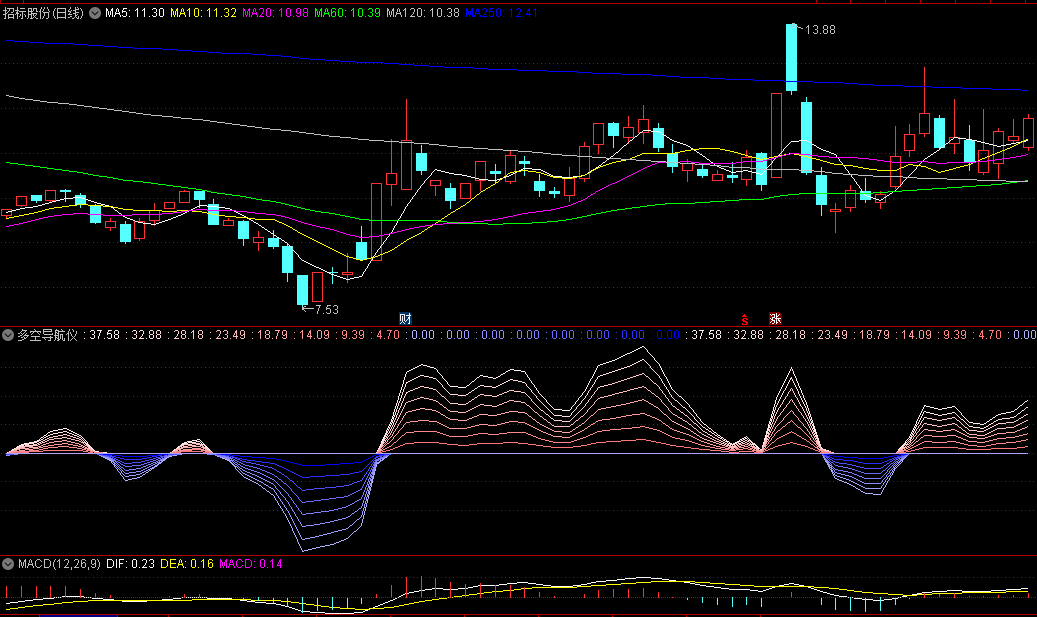Click the 财 financial event marker
1037x617 pixels.
[405, 319]
